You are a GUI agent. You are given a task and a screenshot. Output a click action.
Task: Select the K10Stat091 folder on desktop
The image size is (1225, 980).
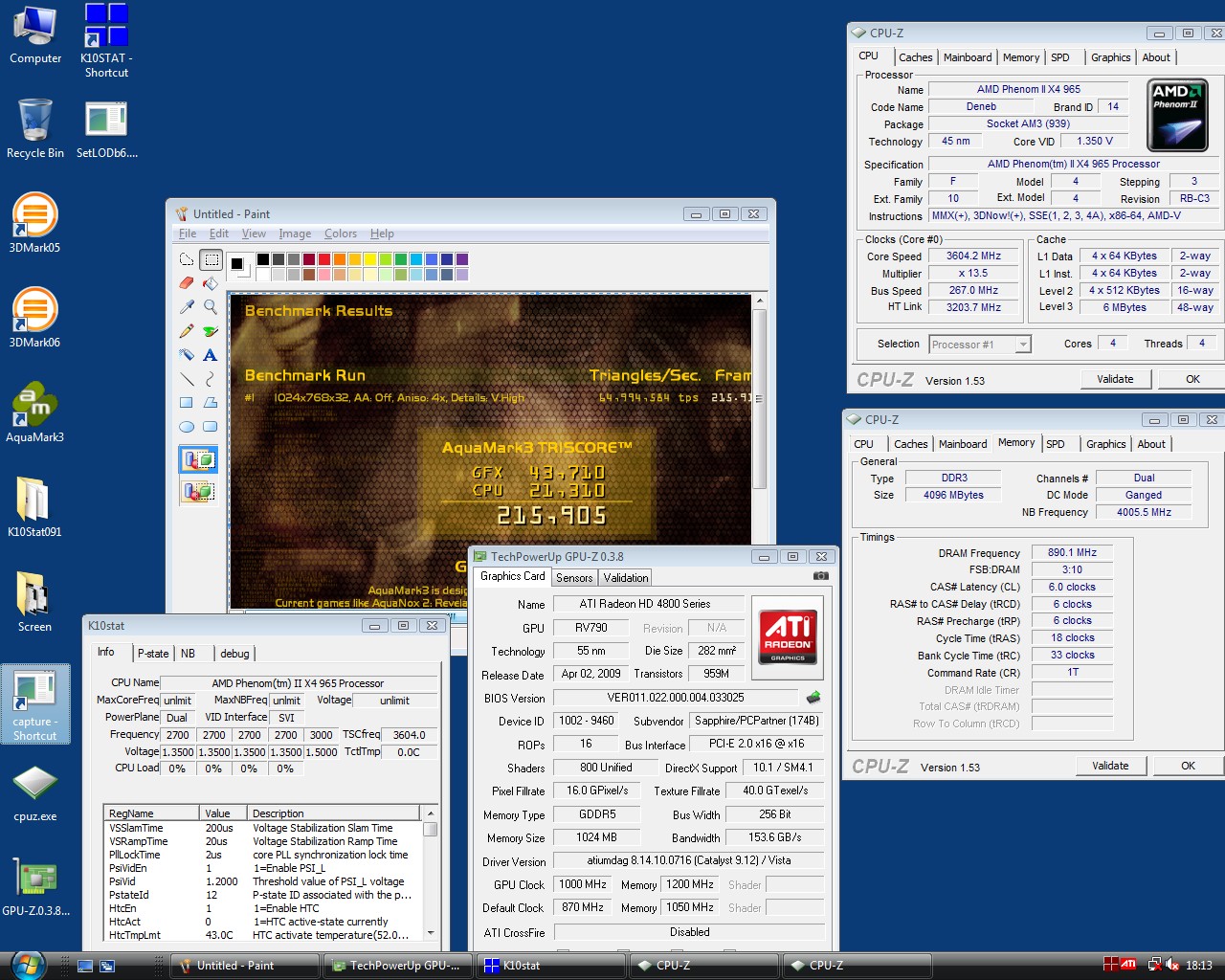point(34,508)
